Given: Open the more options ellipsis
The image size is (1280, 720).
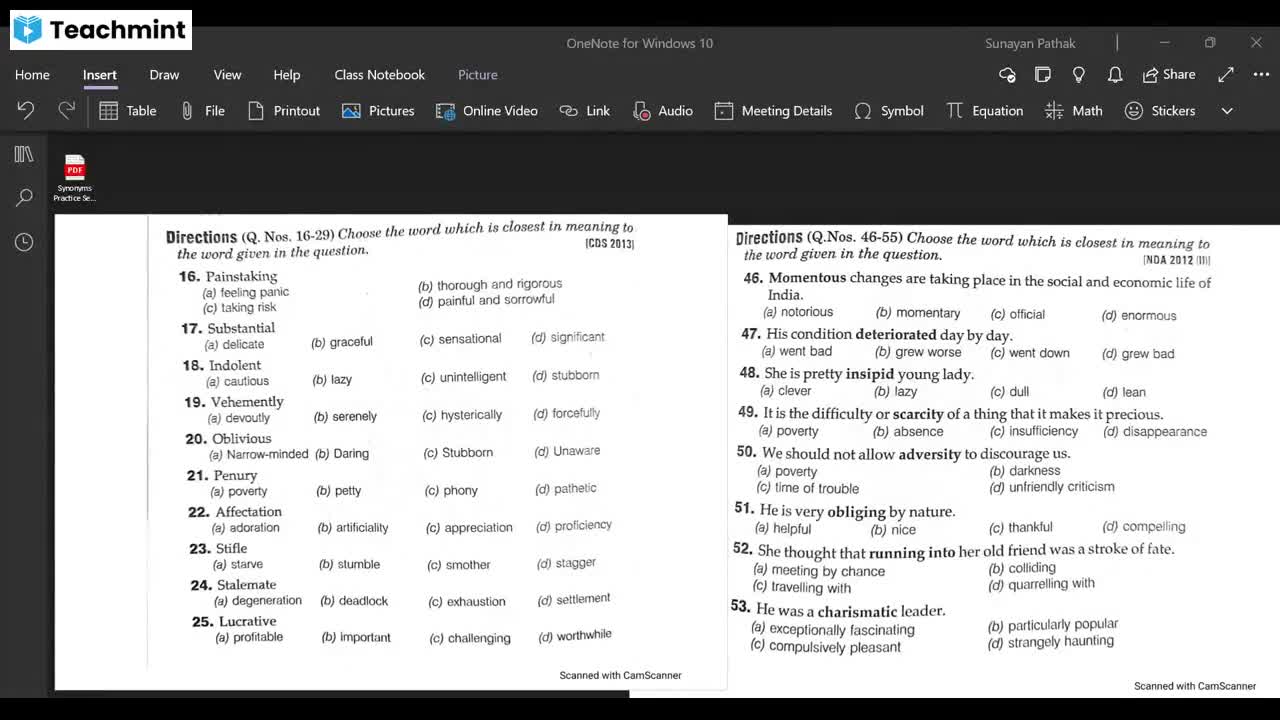Looking at the screenshot, I should pyautogui.click(x=1262, y=75).
